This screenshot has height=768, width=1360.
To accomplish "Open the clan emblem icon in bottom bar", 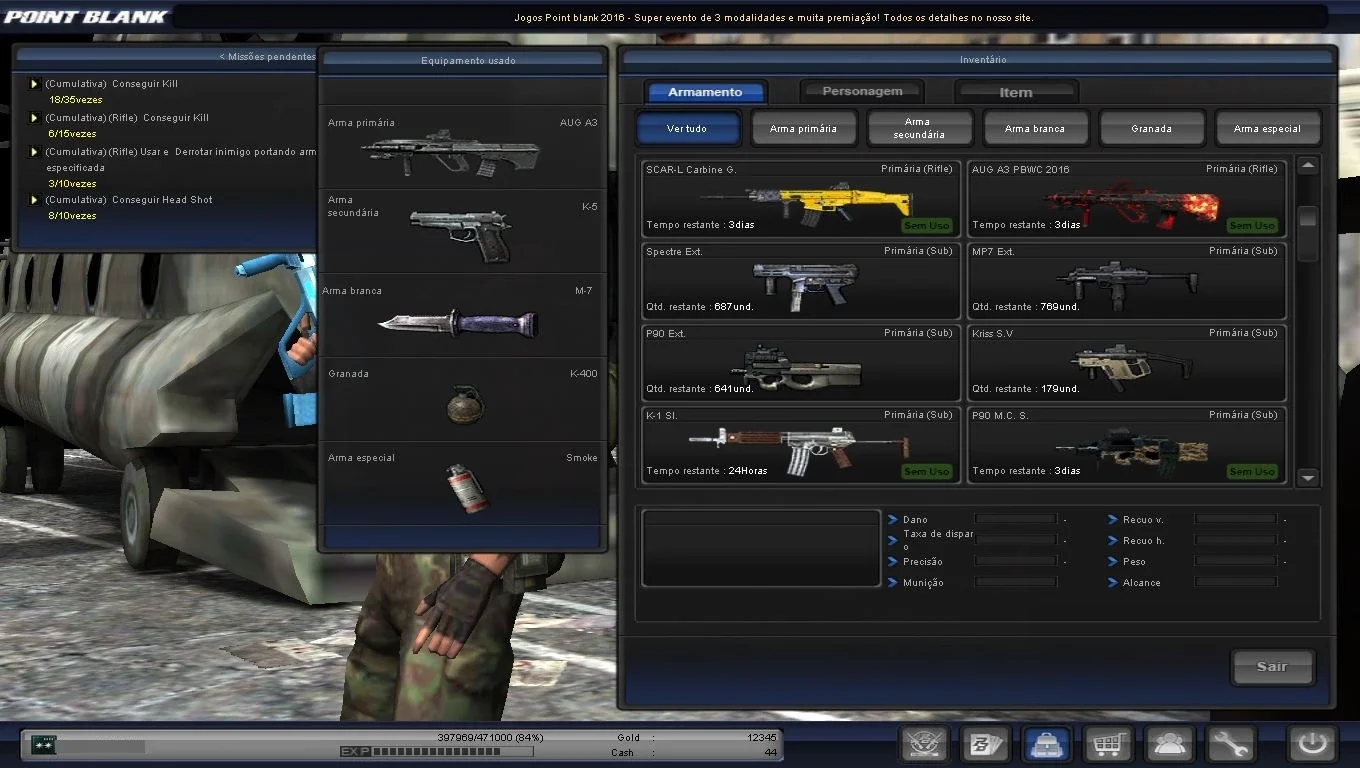I will click(x=924, y=744).
